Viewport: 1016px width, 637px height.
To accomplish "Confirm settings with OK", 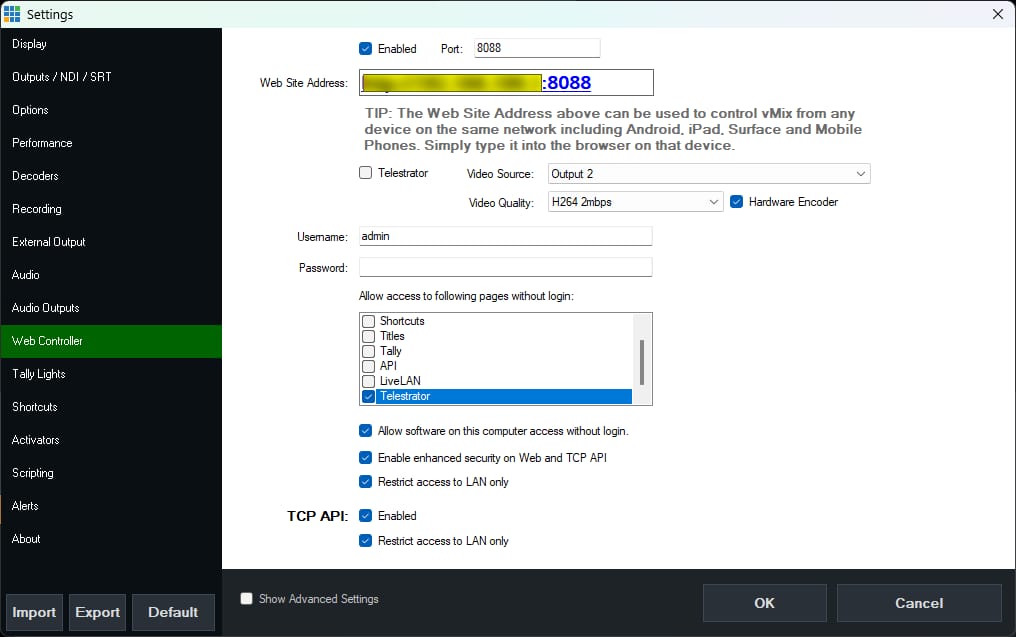I will pyautogui.click(x=765, y=603).
